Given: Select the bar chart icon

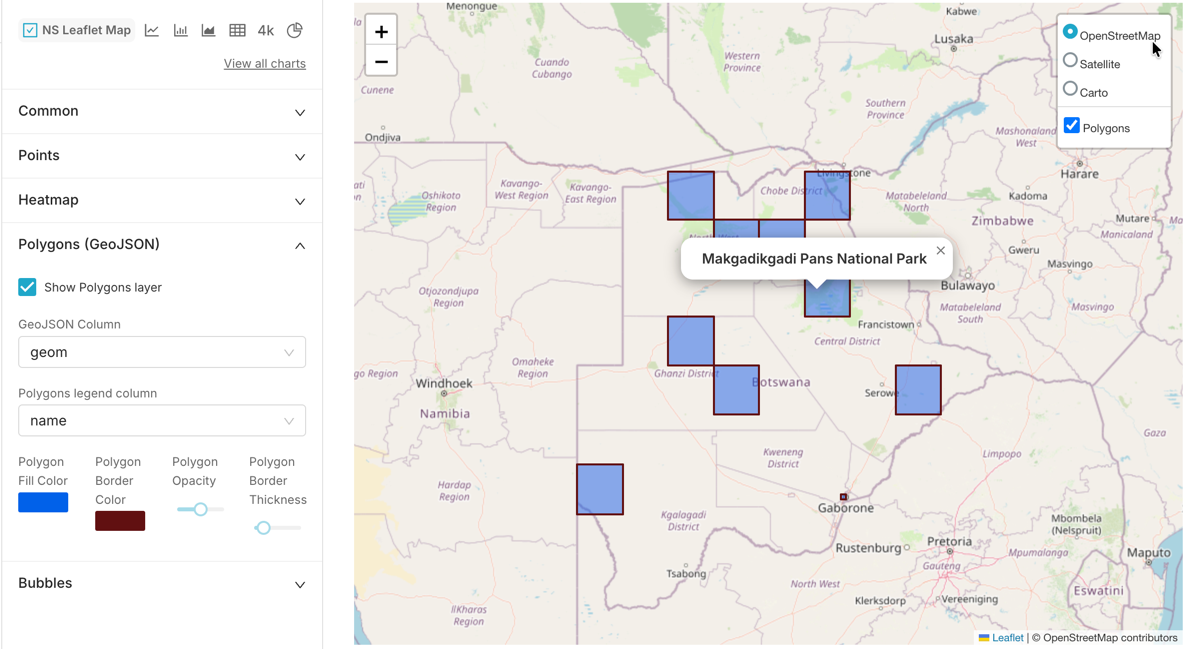Looking at the screenshot, I should 181,30.
